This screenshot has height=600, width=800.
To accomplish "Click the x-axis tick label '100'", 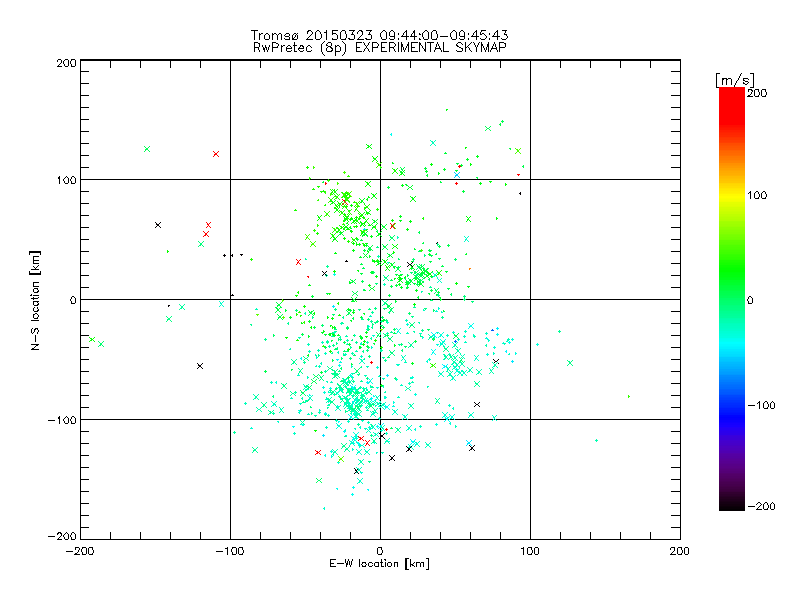I will (530, 551).
